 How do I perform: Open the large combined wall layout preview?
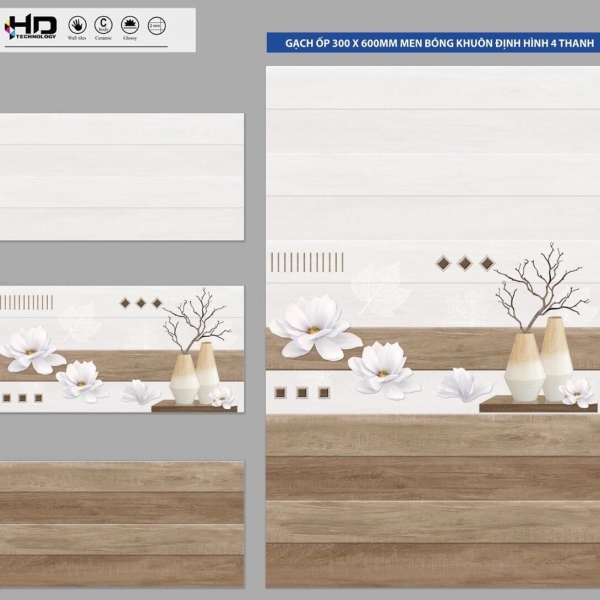433,327
